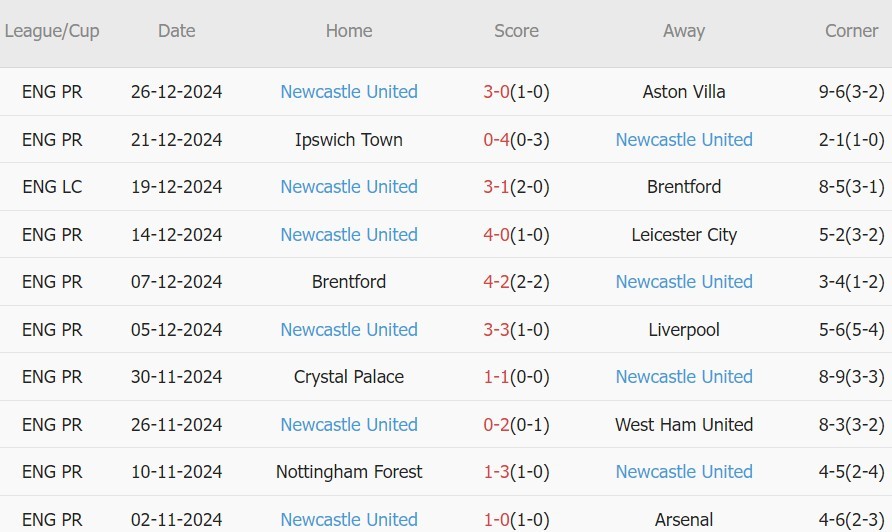Image resolution: width=892 pixels, height=532 pixels.
Task: Open the 0-4 score on 21-12-2024
Action: tap(496, 139)
